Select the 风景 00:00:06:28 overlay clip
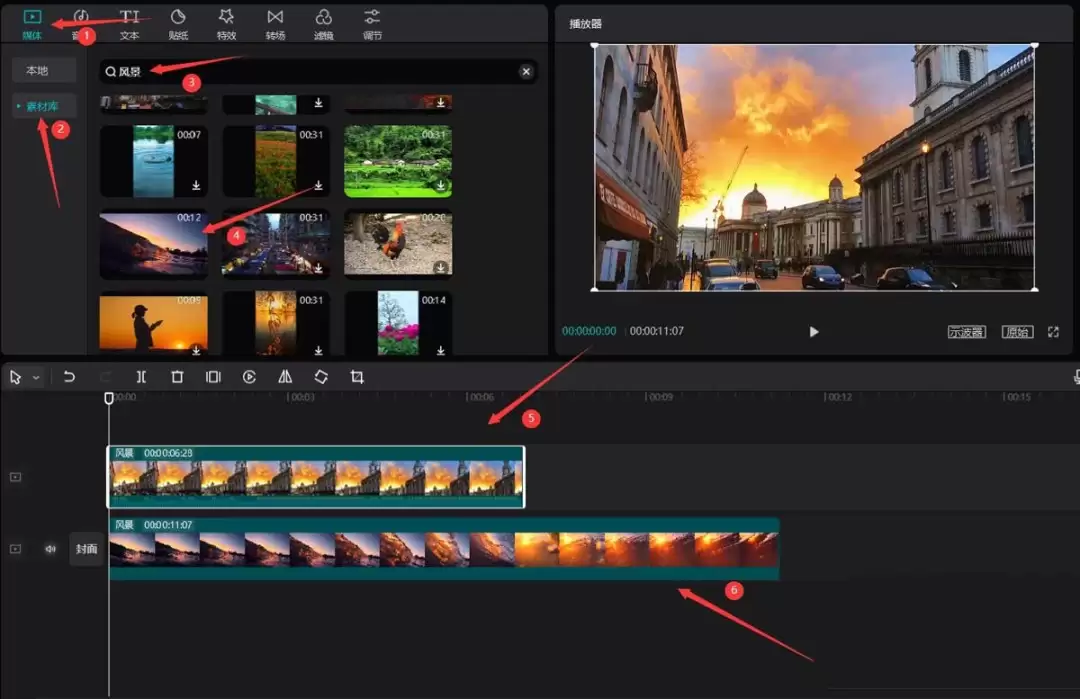The image size is (1080, 699). (316, 477)
